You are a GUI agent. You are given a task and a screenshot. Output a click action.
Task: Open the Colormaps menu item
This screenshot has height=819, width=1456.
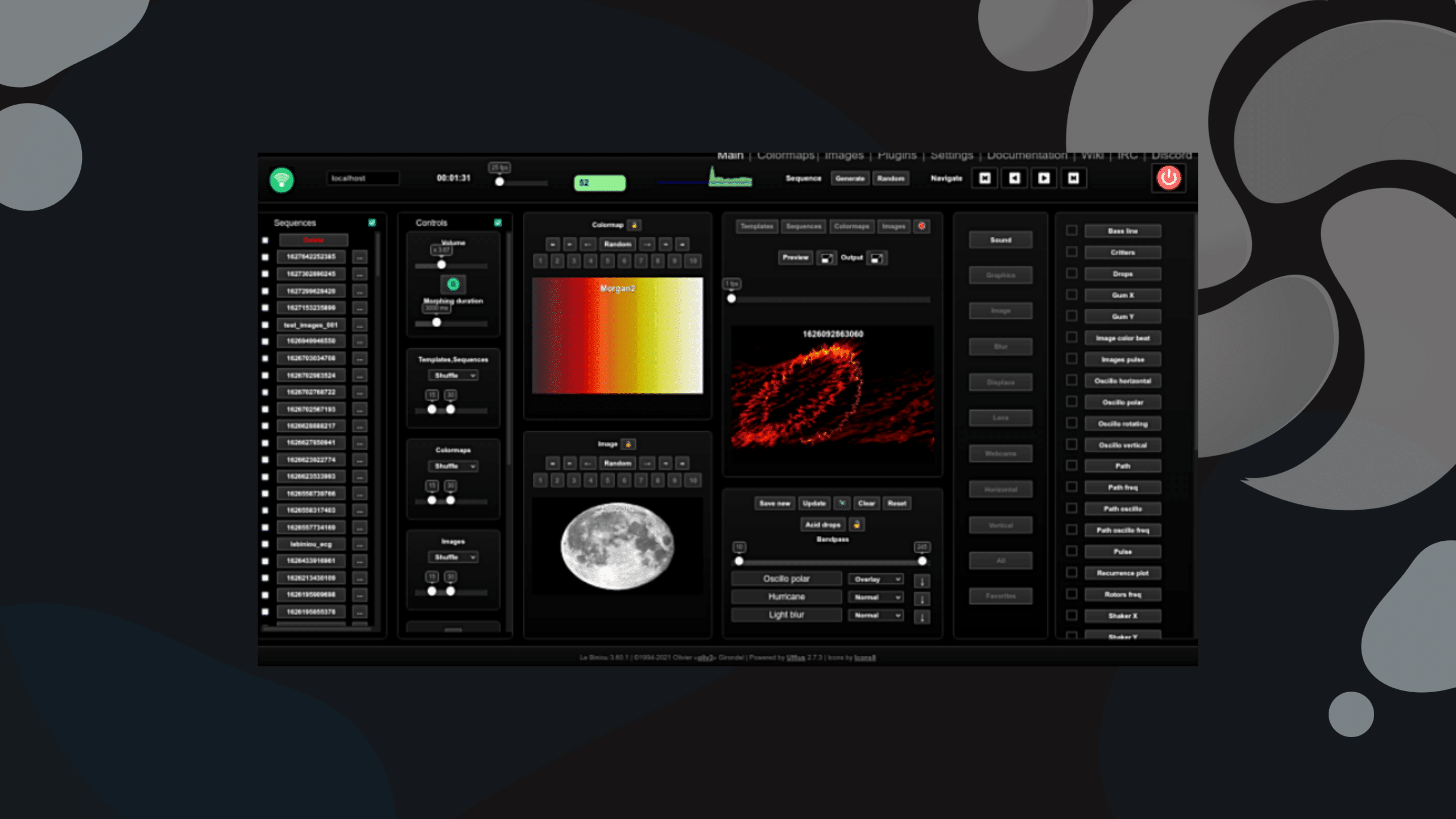[786, 155]
